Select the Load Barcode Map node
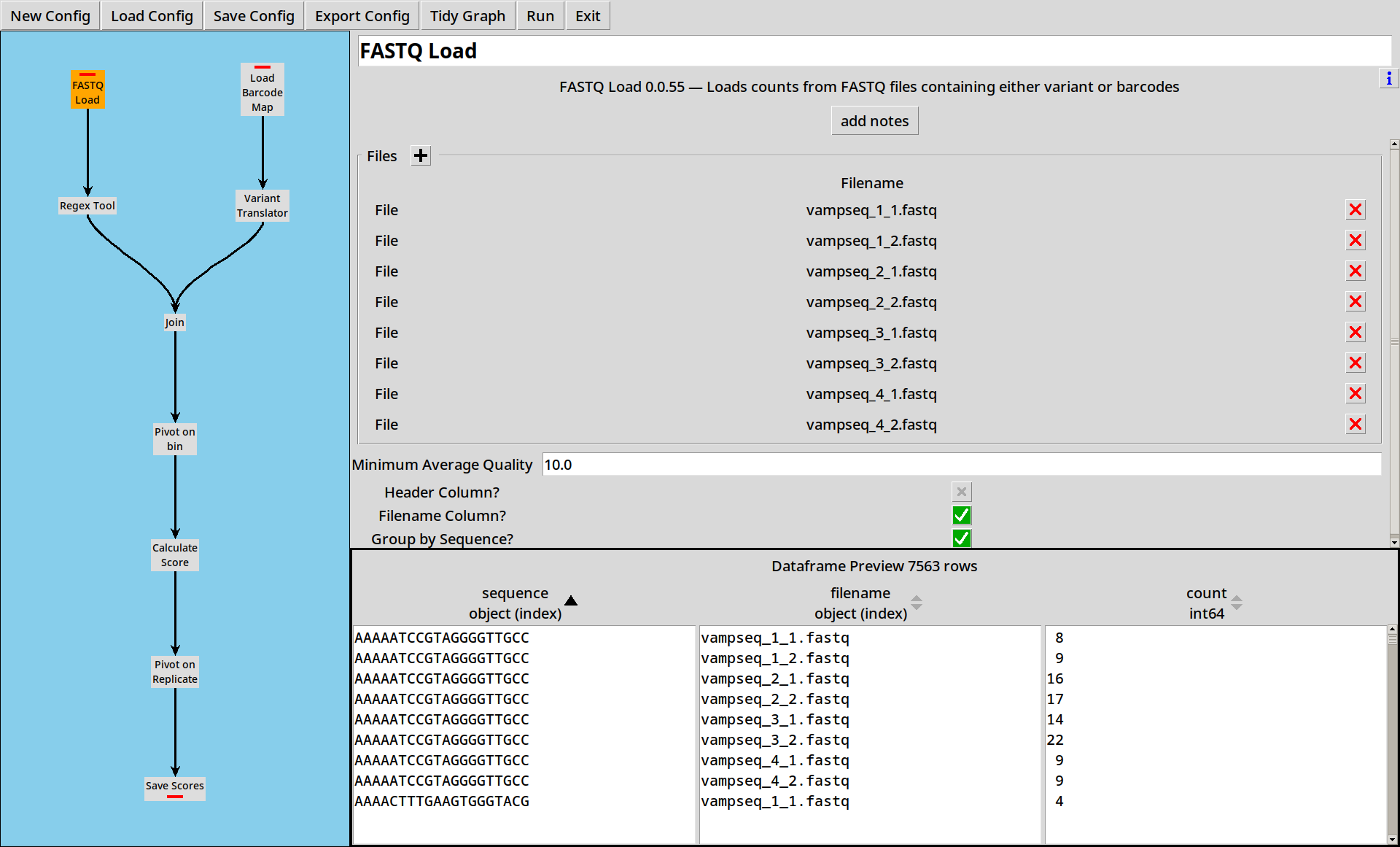Screen dimensions: 1400x847 coord(262,90)
